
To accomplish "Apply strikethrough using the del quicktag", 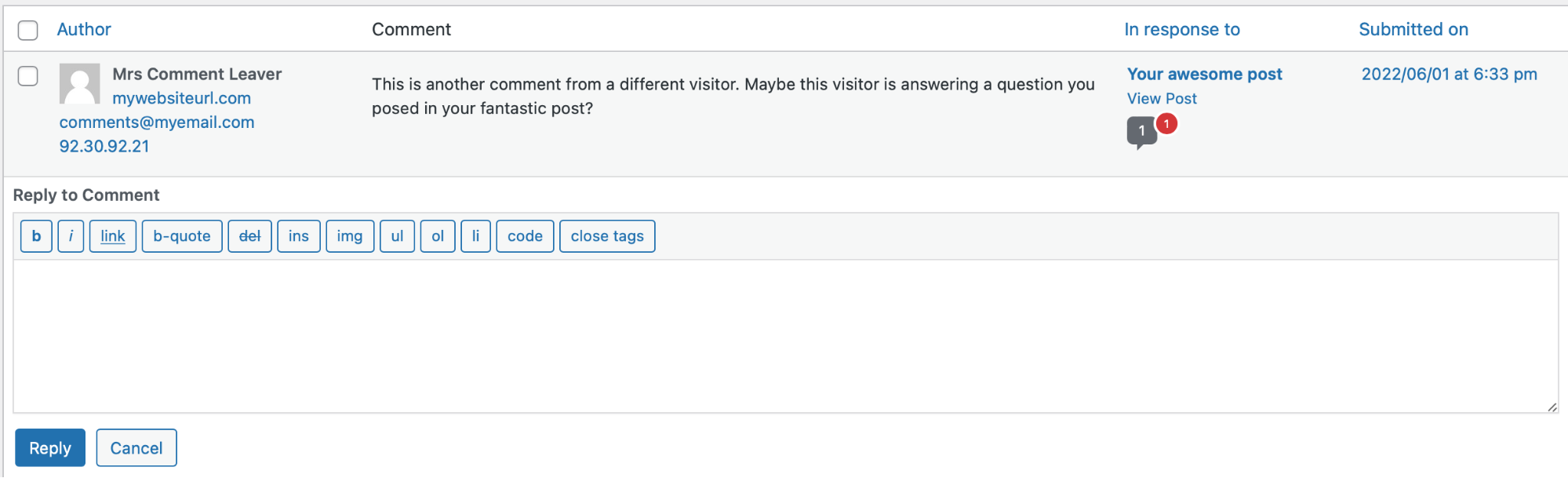I will pyautogui.click(x=249, y=235).
